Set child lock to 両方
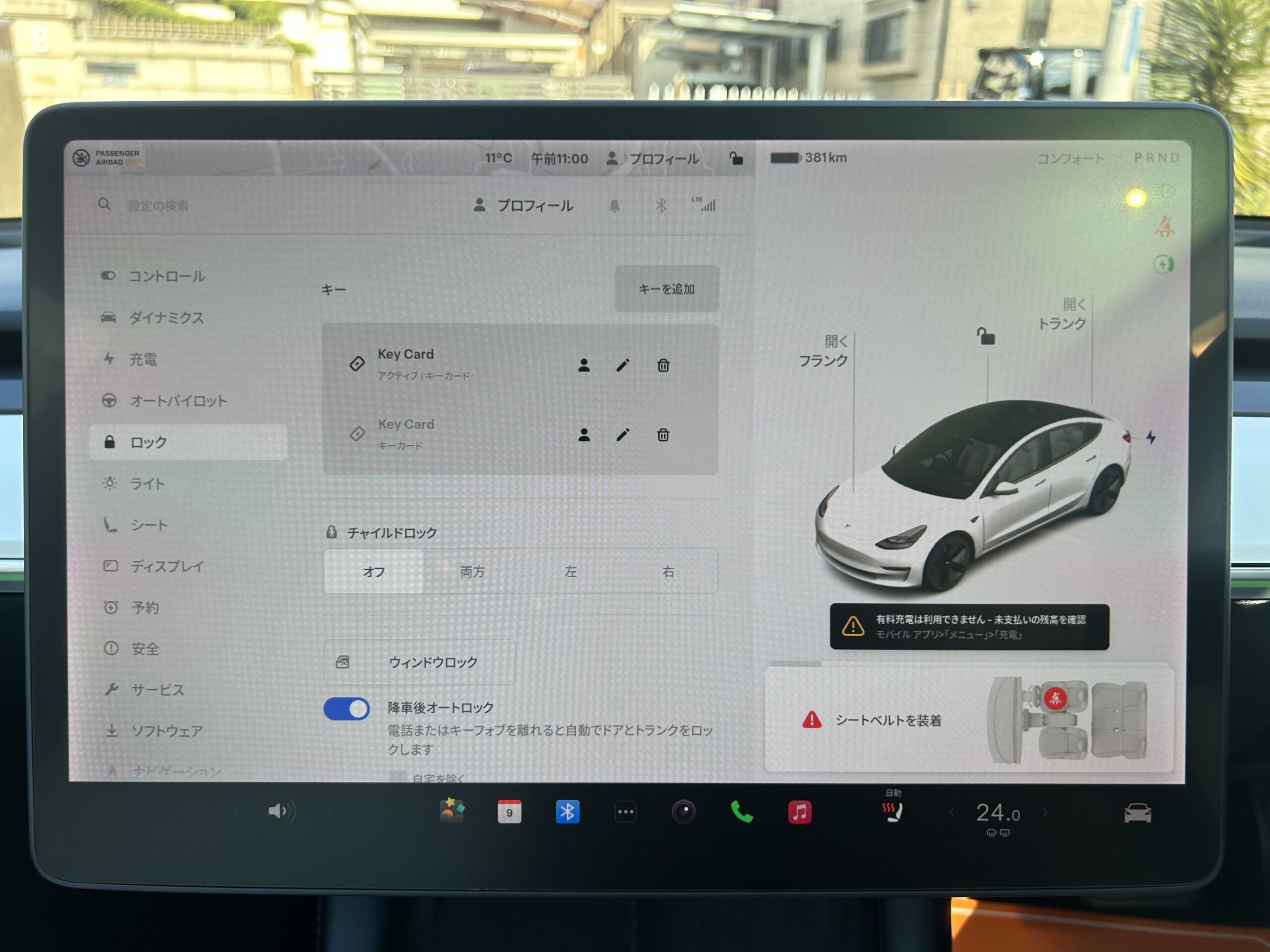The image size is (1270, 952). tap(472, 572)
